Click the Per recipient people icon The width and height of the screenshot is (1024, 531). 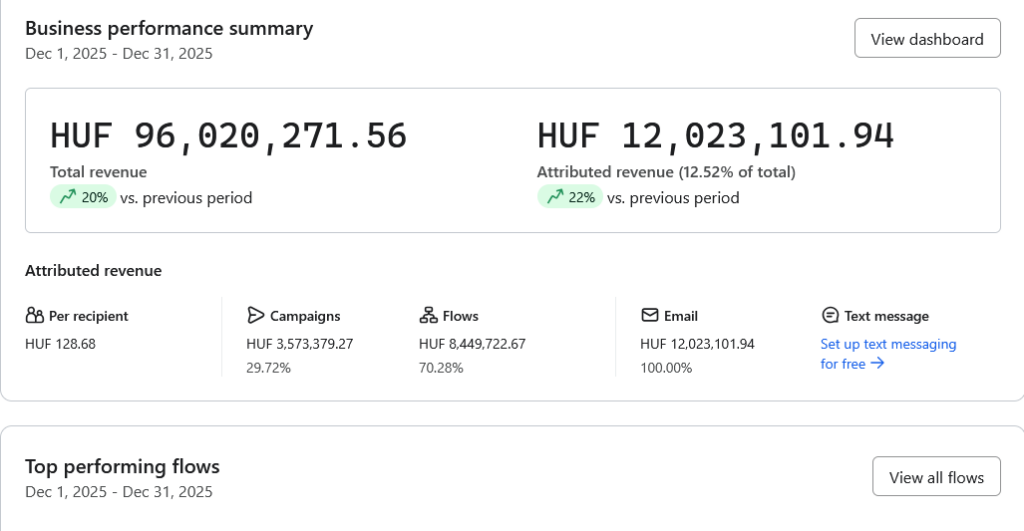click(x=34, y=316)
